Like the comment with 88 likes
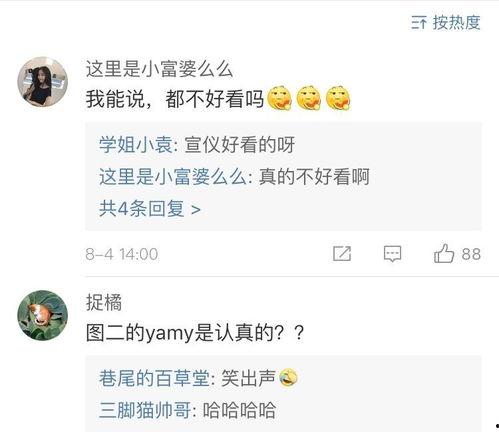This screenshot has height=432, width=499. (444, 254)
